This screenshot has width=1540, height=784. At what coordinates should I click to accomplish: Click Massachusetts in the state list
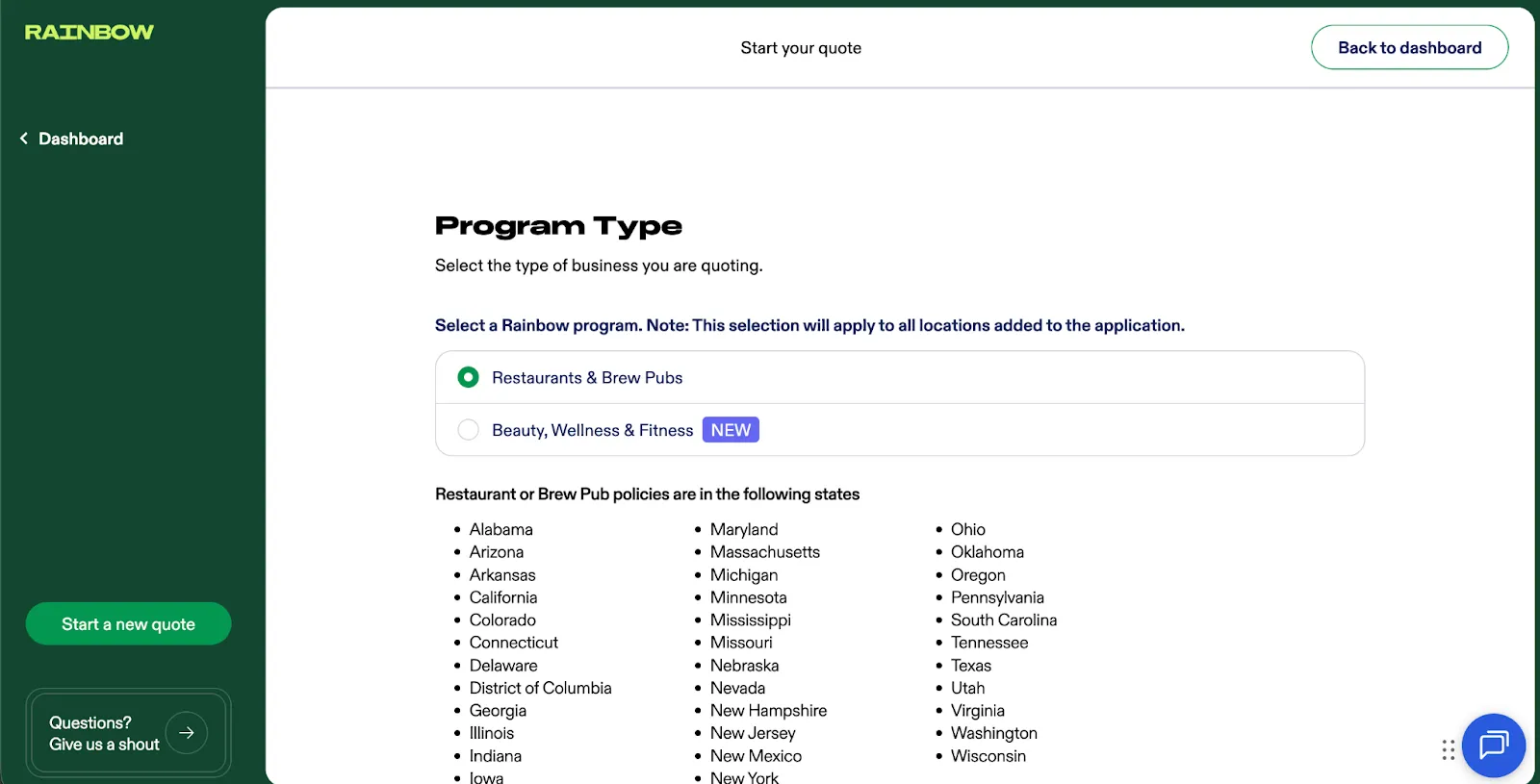coord(765,552)
